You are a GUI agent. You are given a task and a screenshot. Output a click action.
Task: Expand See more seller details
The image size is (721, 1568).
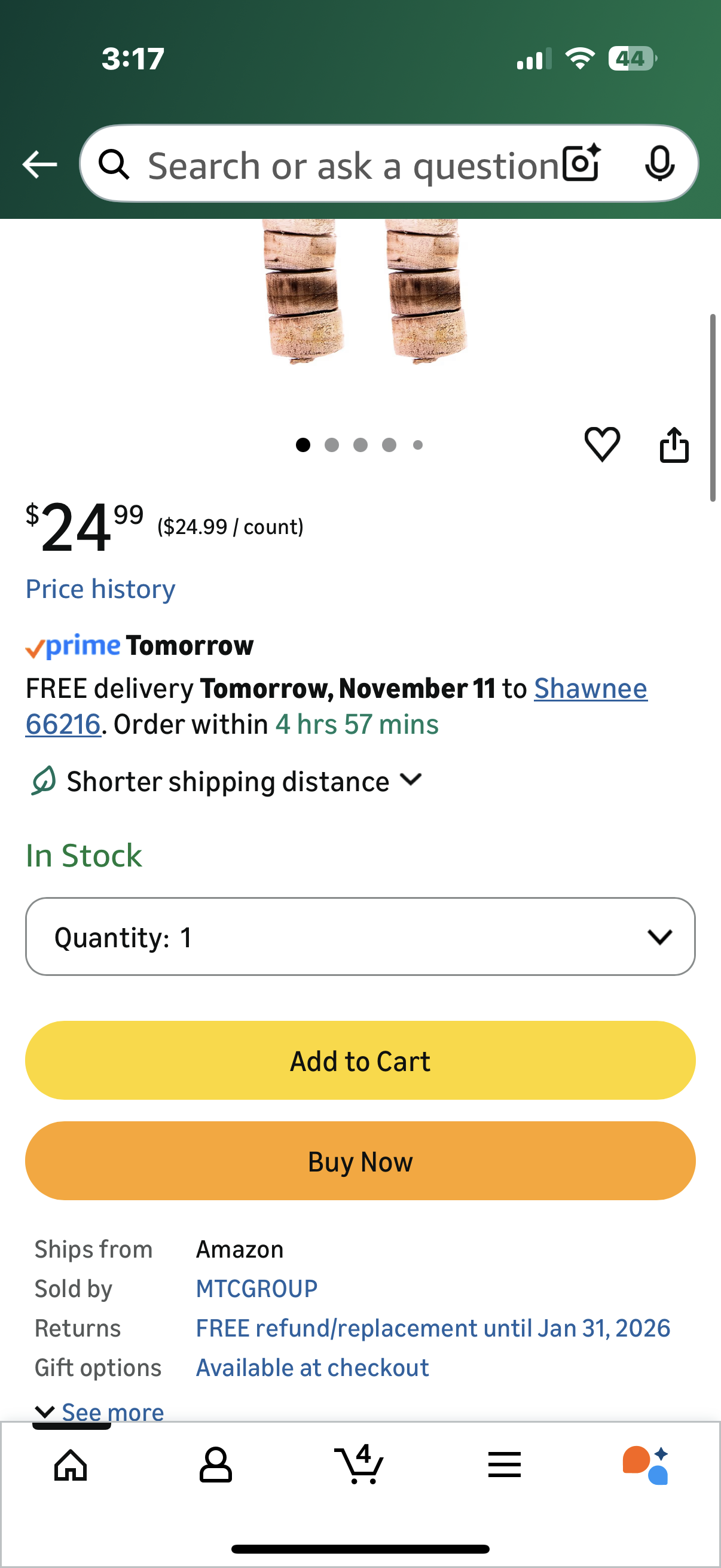[x=100, y=1411]
